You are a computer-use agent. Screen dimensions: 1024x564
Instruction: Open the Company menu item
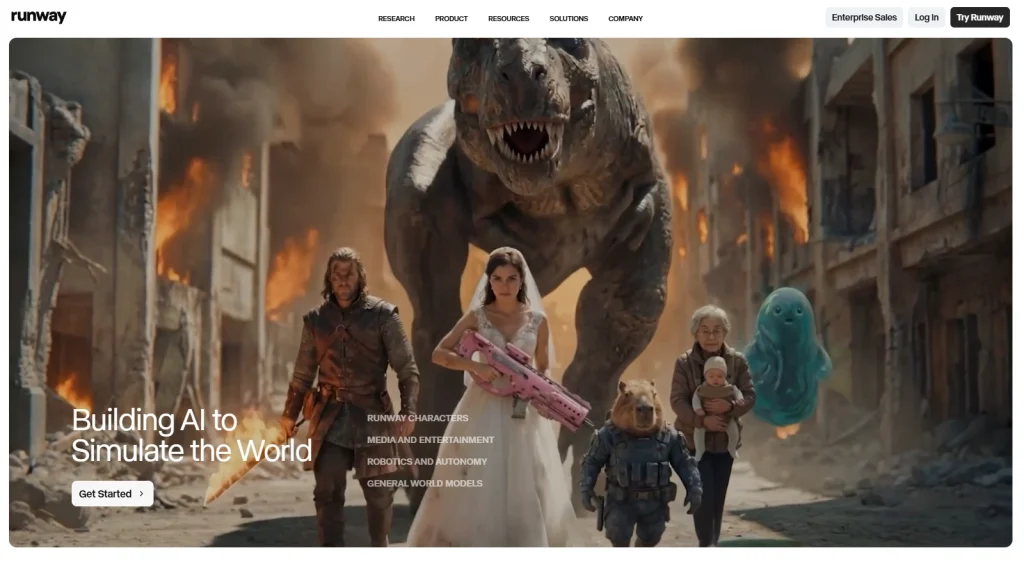pos(625,19)
